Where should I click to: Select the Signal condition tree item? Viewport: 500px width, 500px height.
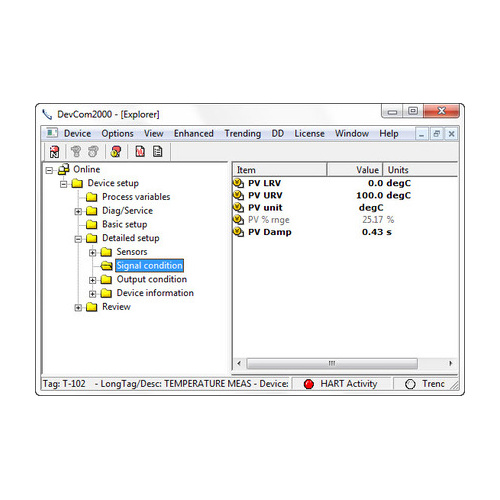click(149, 266)
